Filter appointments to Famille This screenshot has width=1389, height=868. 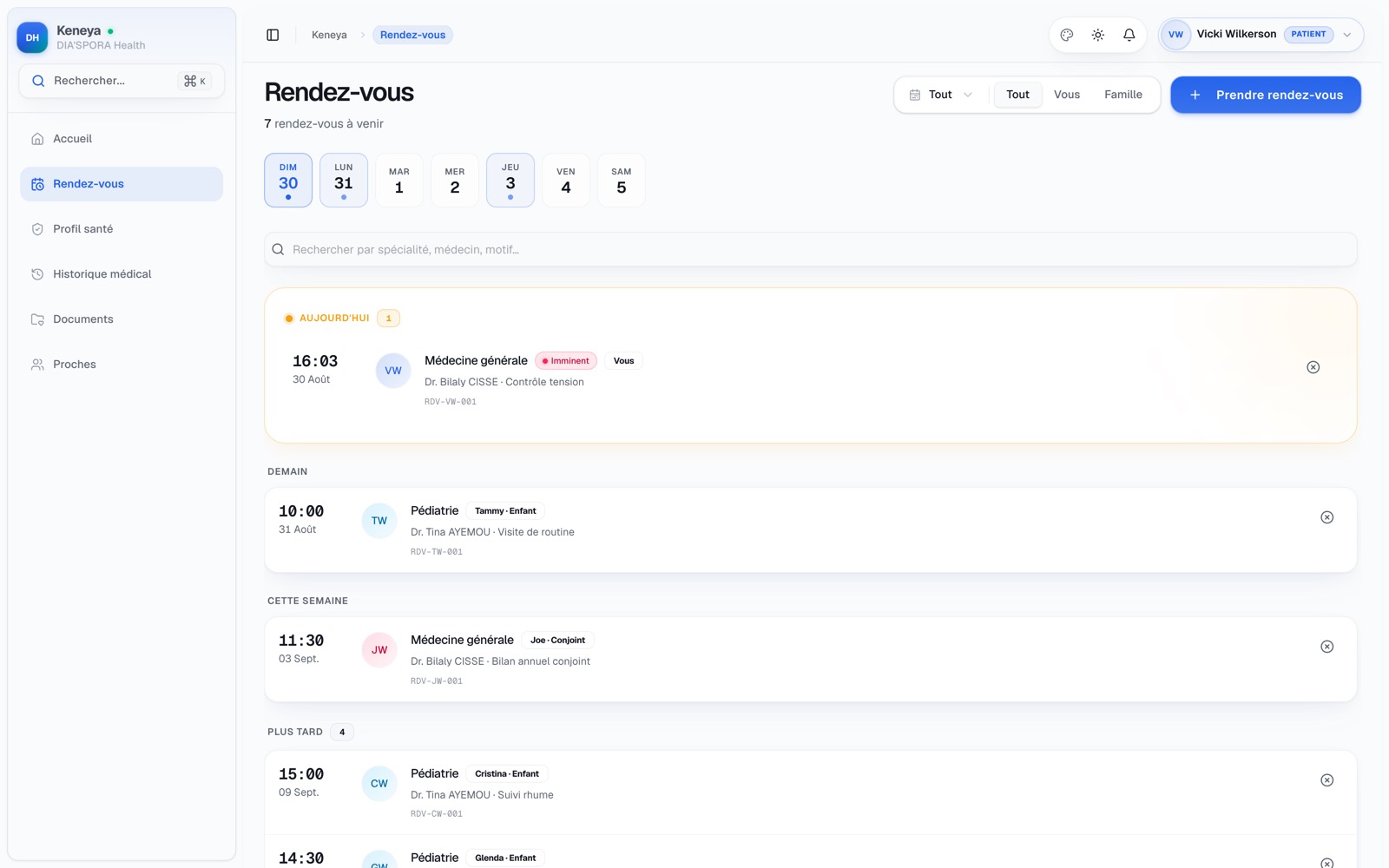1123,95
